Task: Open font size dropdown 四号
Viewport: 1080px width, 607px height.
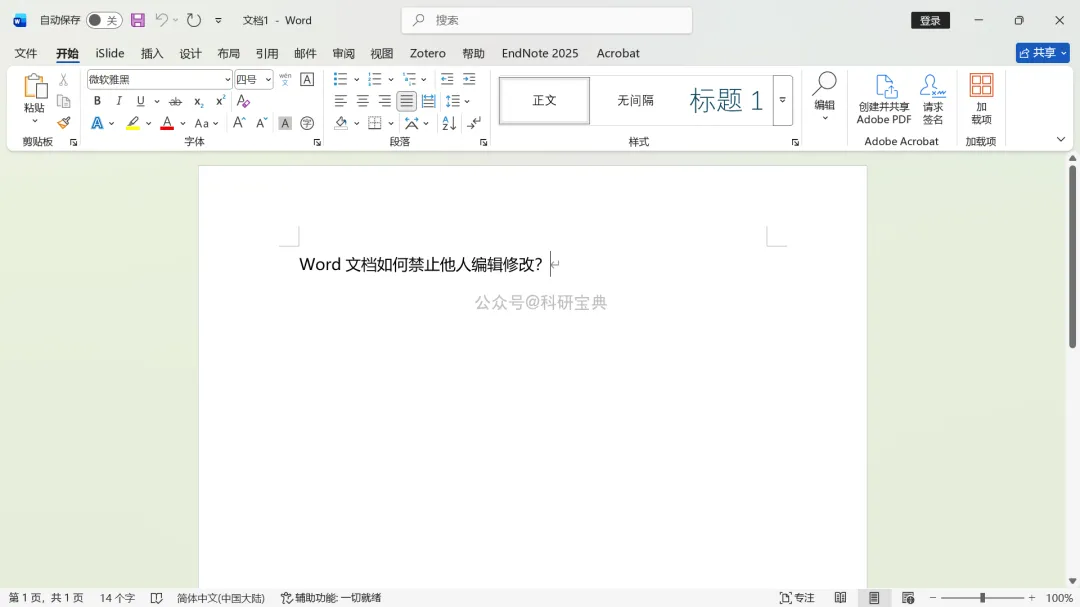Action: pyautogui.click(x=268, y=79)
